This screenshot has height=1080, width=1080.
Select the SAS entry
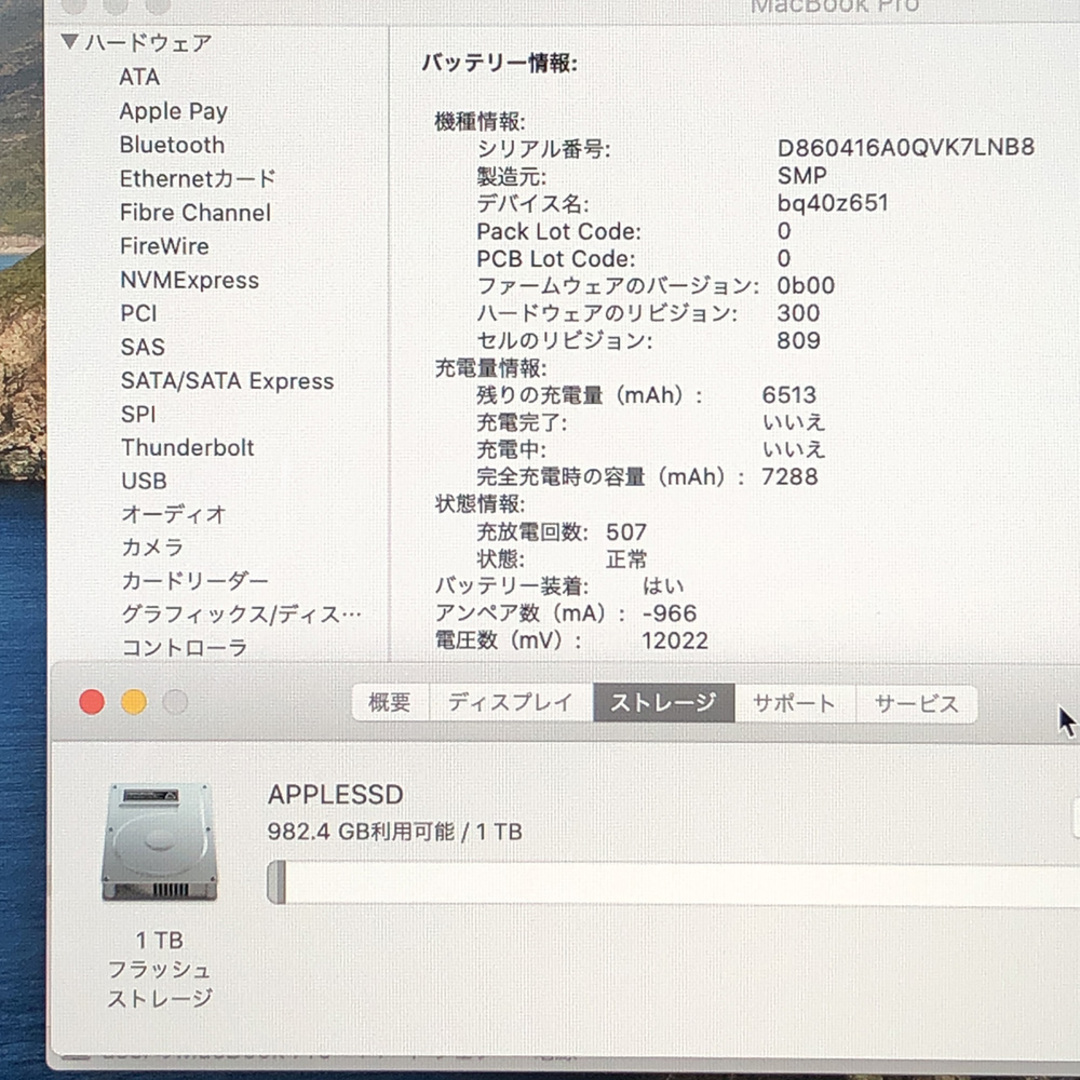pyautogui.click(x=143, y=346)
